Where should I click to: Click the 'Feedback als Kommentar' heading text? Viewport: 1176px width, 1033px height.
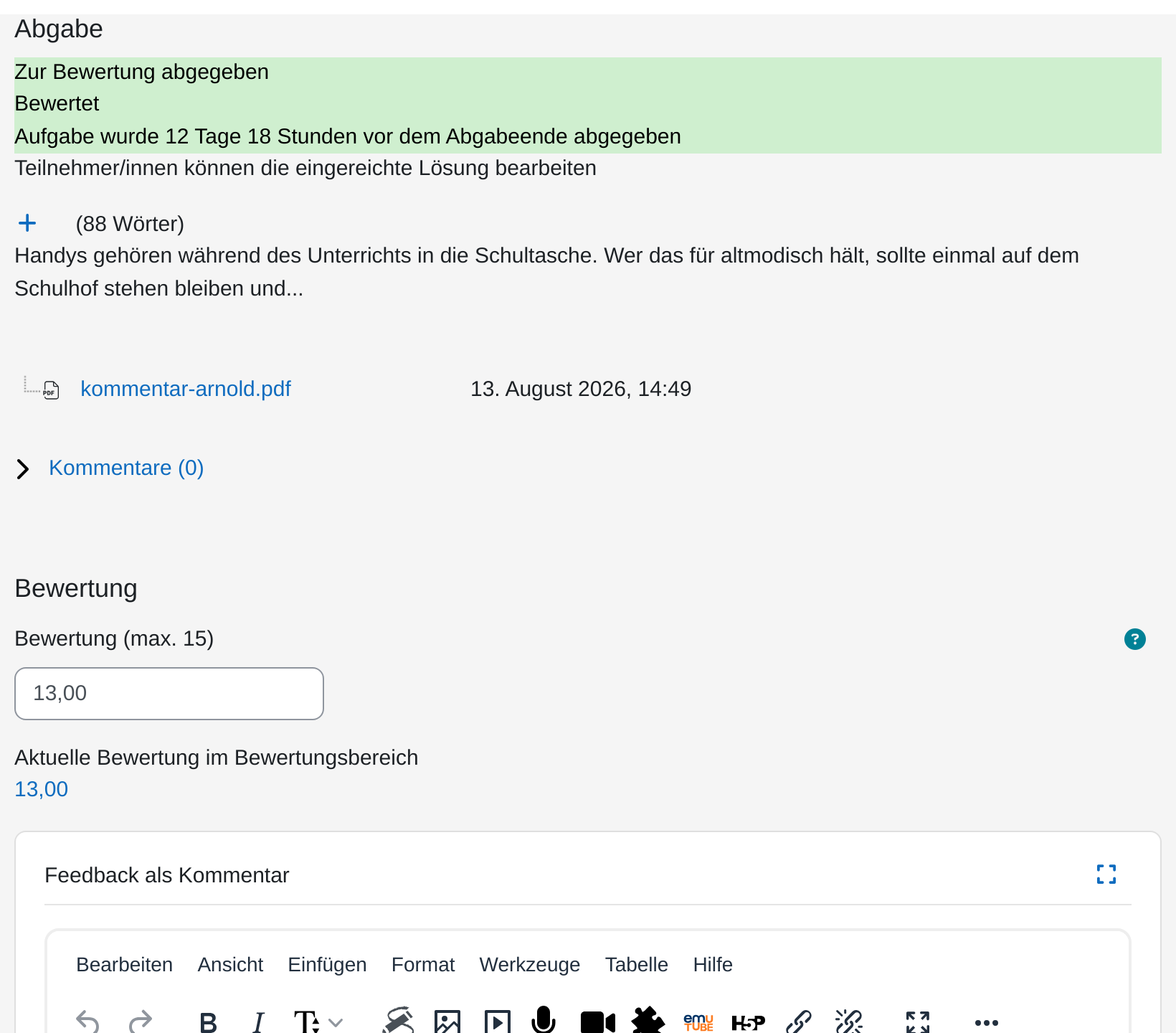click(167, 875)
